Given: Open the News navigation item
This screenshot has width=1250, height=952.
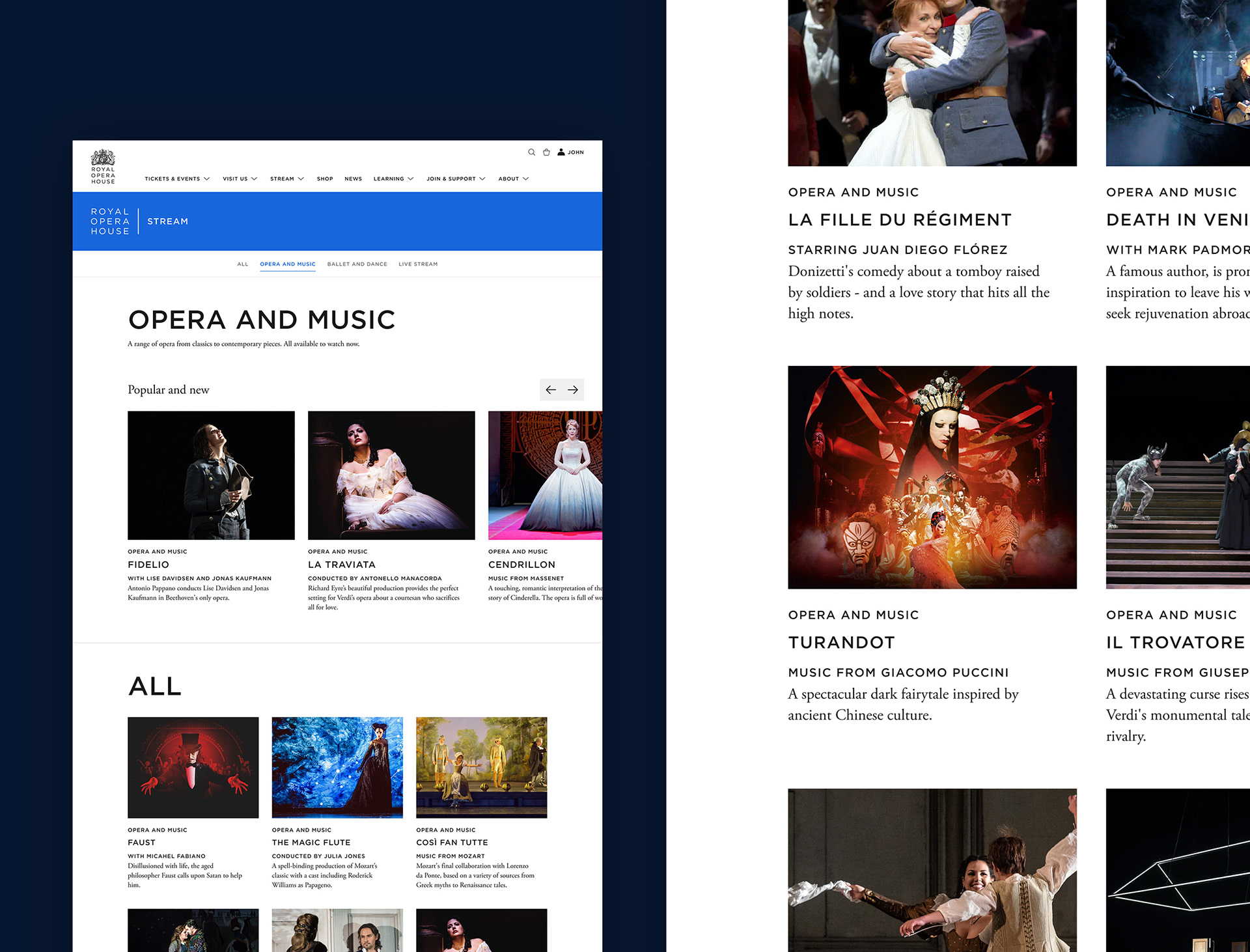Looking at the screenshot, I should (x=353, y=178).
